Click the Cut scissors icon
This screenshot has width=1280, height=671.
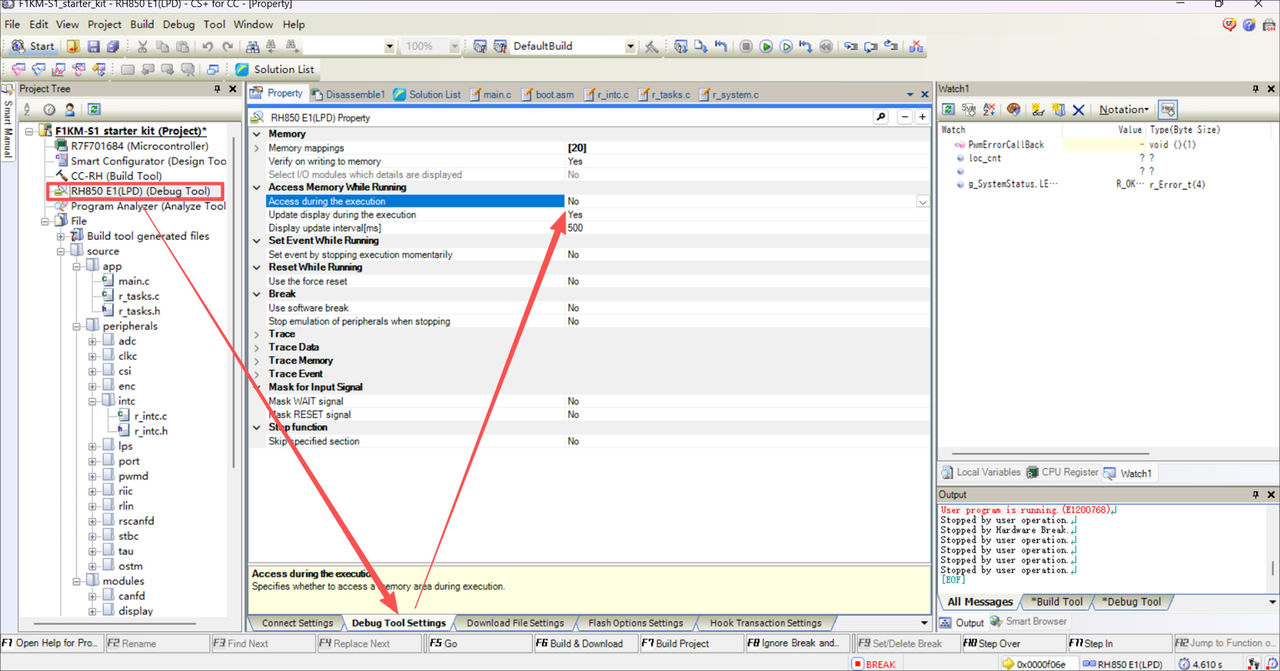142,46
